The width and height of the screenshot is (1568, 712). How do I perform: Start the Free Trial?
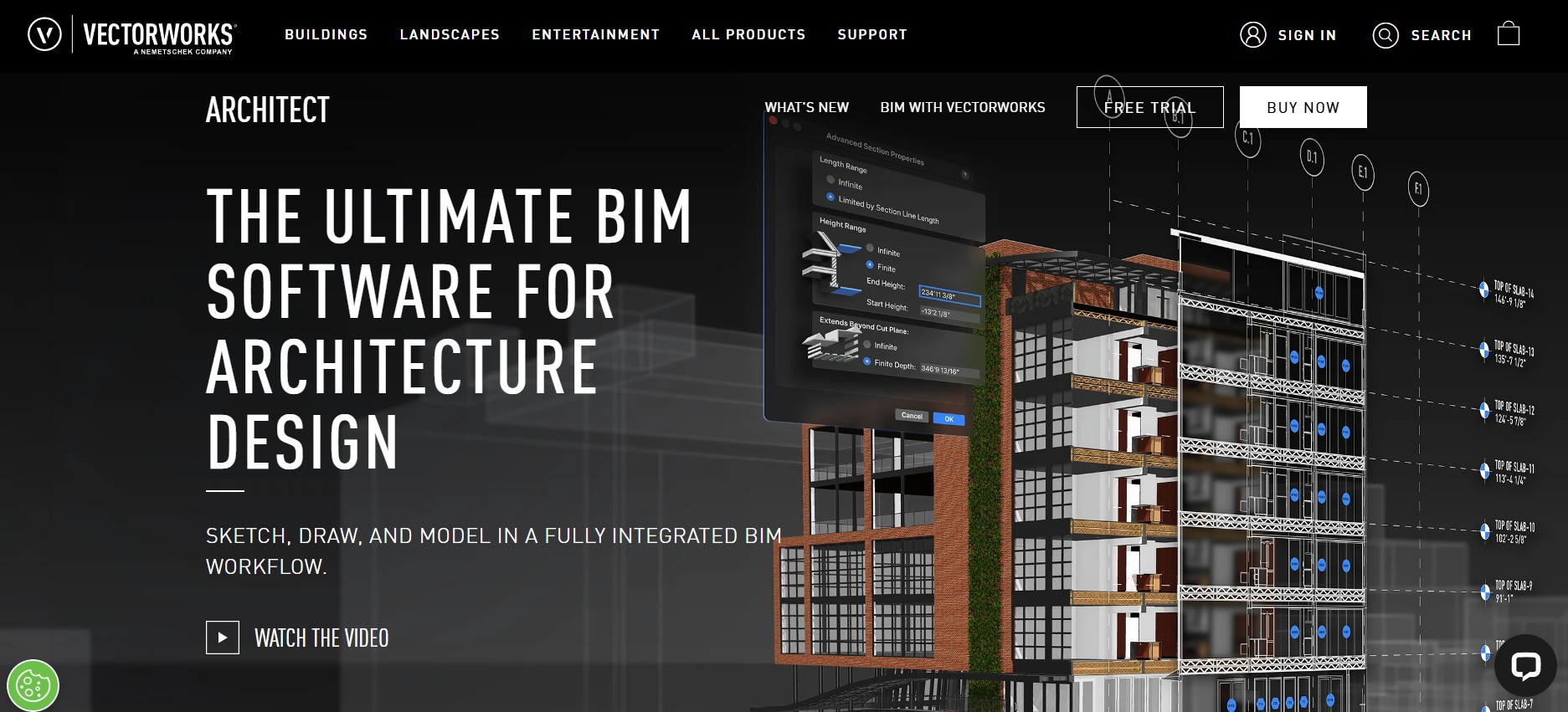pyautogui.click(x=1149, y=107)
